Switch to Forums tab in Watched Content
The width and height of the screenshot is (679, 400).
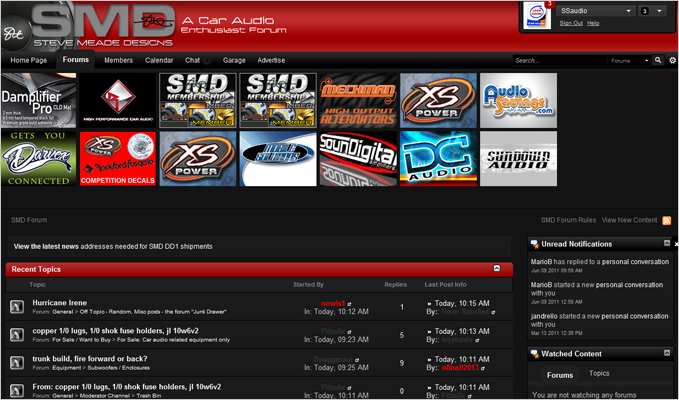tap(559, 375)
